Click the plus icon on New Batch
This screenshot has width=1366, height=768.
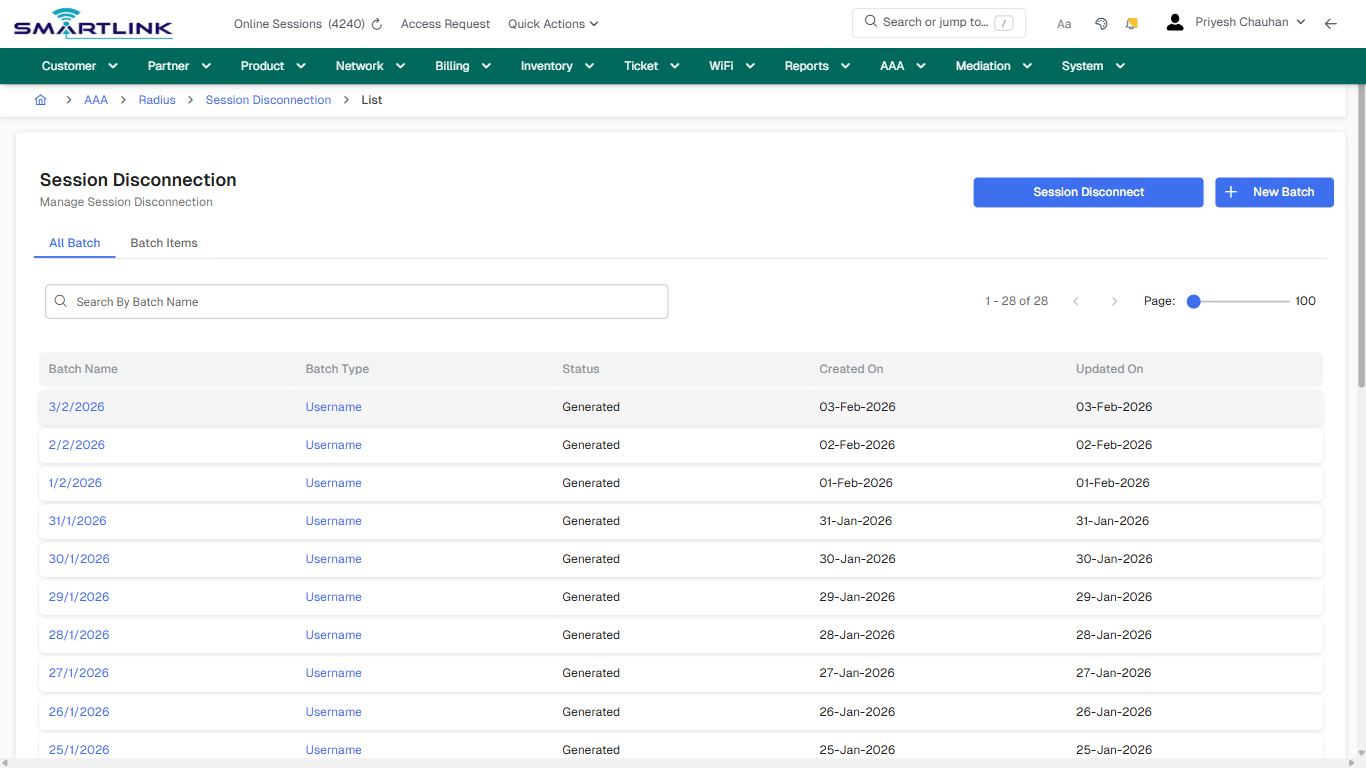(x=1230, y=192)
